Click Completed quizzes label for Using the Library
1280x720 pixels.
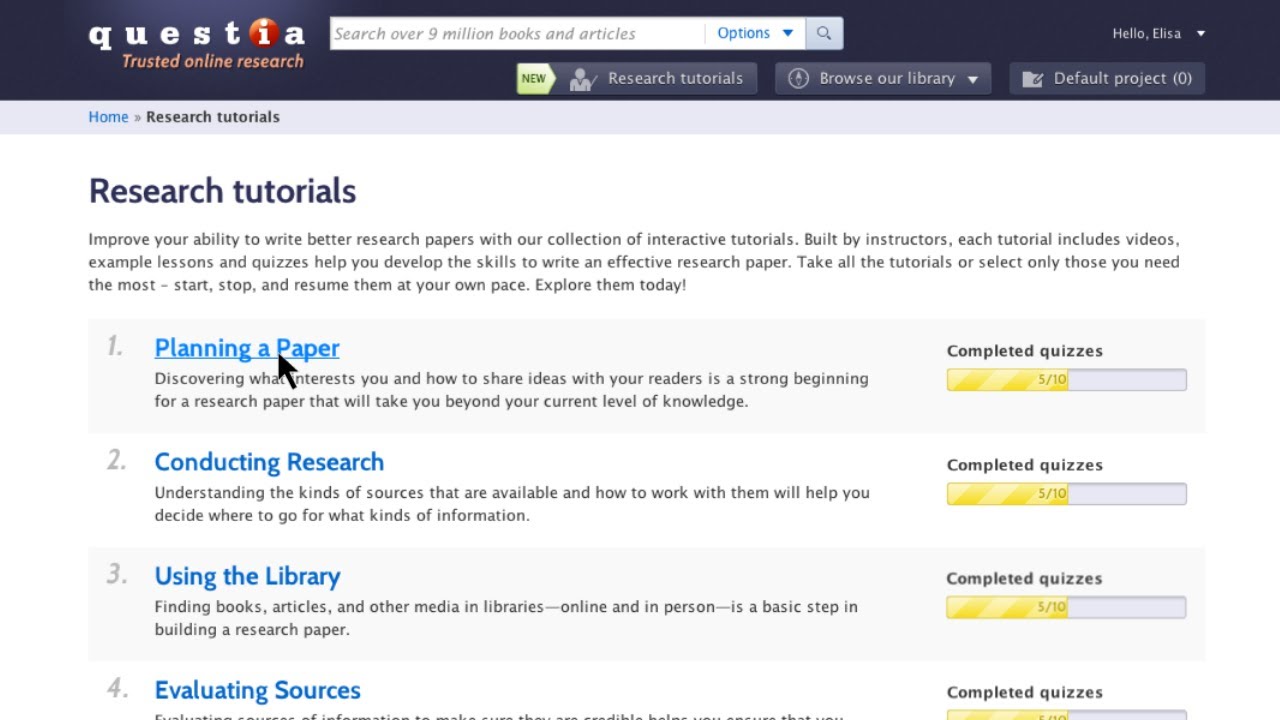click(x=1025, y=579)
